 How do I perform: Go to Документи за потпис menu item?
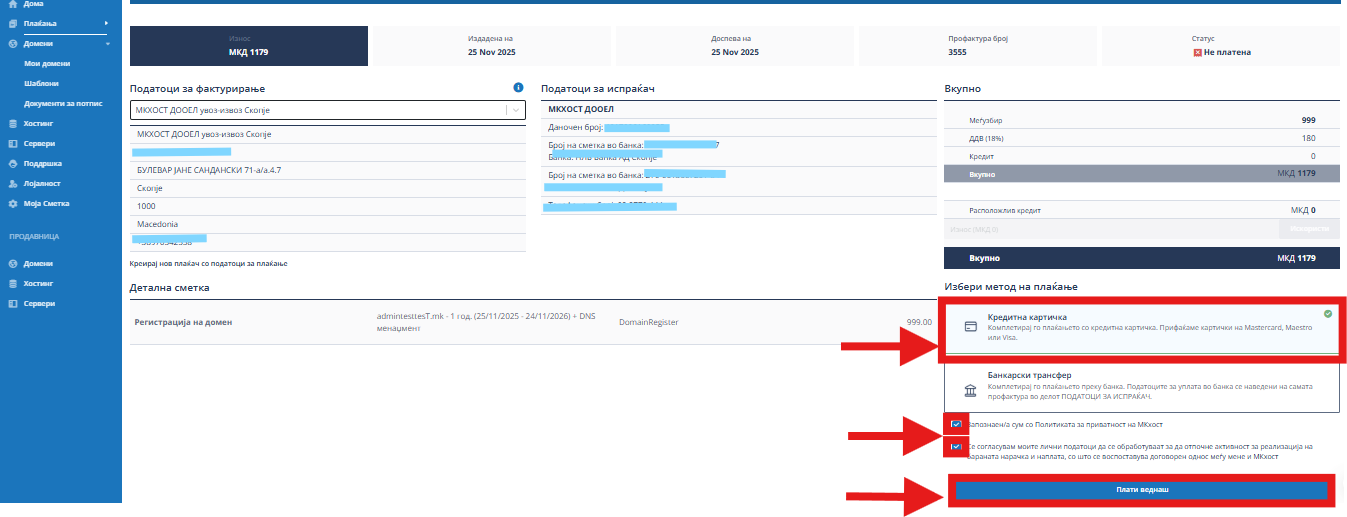61,104
